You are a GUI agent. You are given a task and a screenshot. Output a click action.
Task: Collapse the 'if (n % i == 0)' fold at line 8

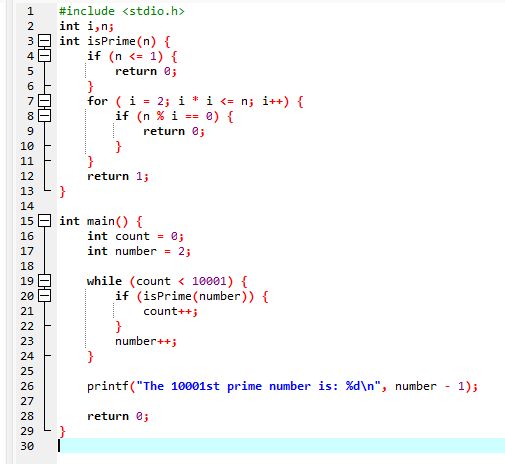pos(44,116)
